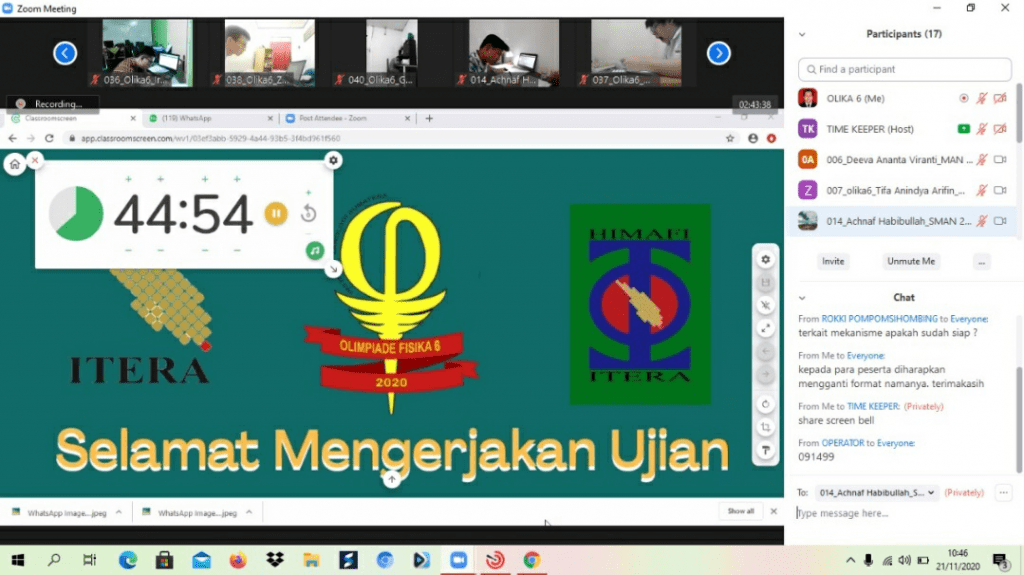Decrease the timer's last seconds digit
The width and height of the screenshot is (1024, 575).
pos(236,250)
